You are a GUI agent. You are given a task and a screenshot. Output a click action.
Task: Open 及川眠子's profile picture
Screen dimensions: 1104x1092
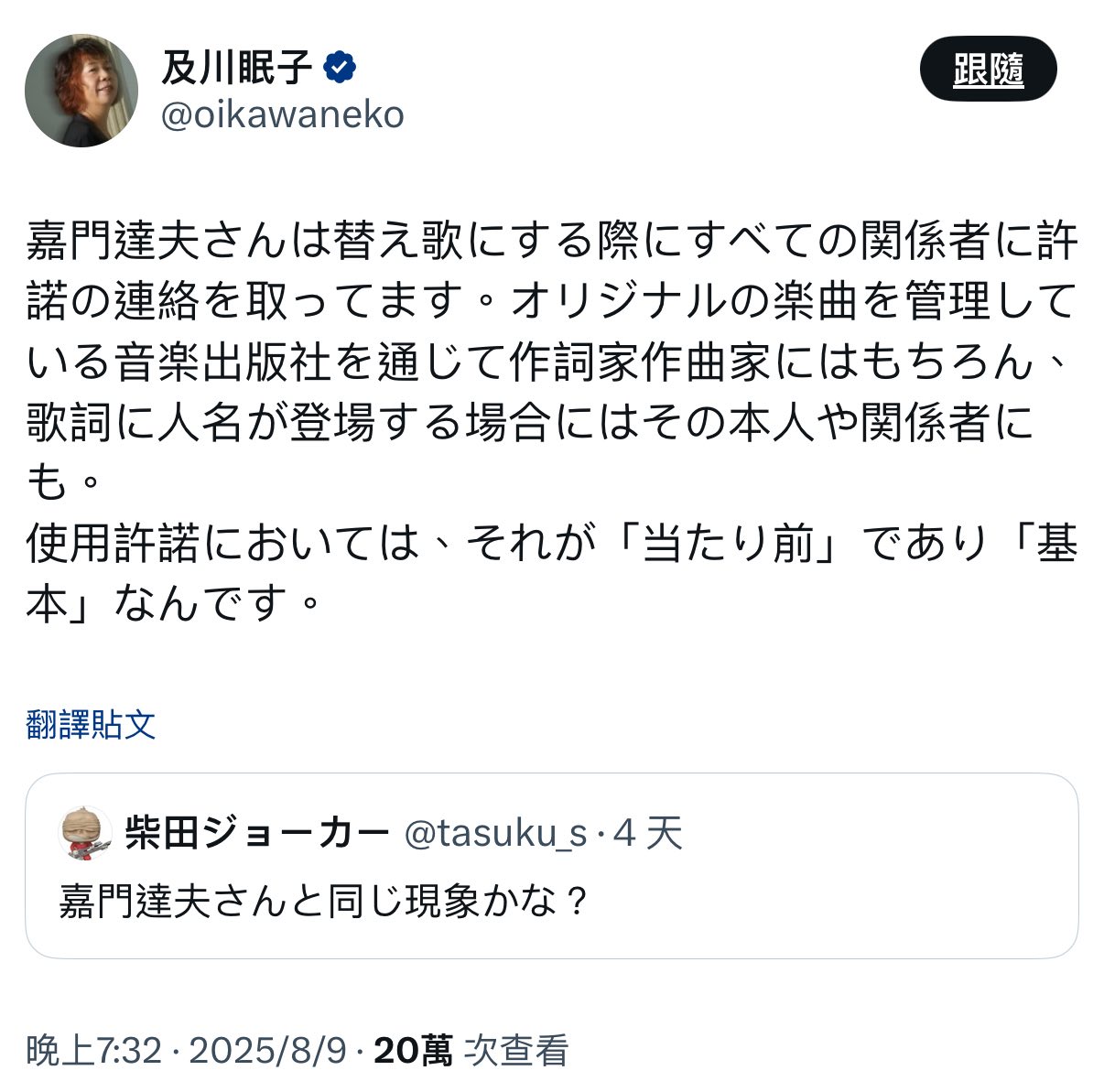[x=81, y=90]
